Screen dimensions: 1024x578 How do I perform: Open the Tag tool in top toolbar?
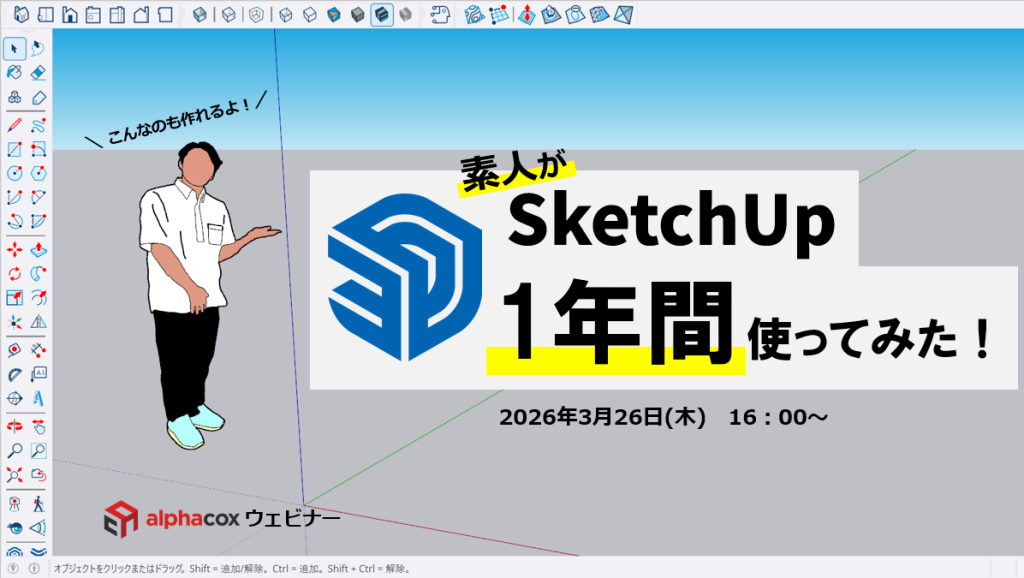(x=439, y=15)
